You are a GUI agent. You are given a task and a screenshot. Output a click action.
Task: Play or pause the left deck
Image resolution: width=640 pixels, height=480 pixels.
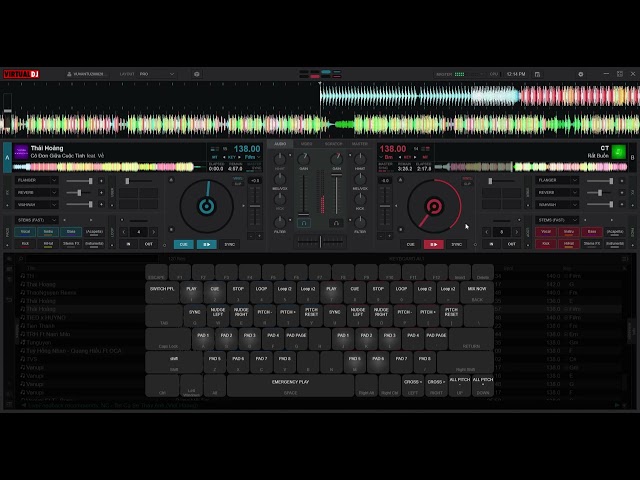tap(207, 244)
